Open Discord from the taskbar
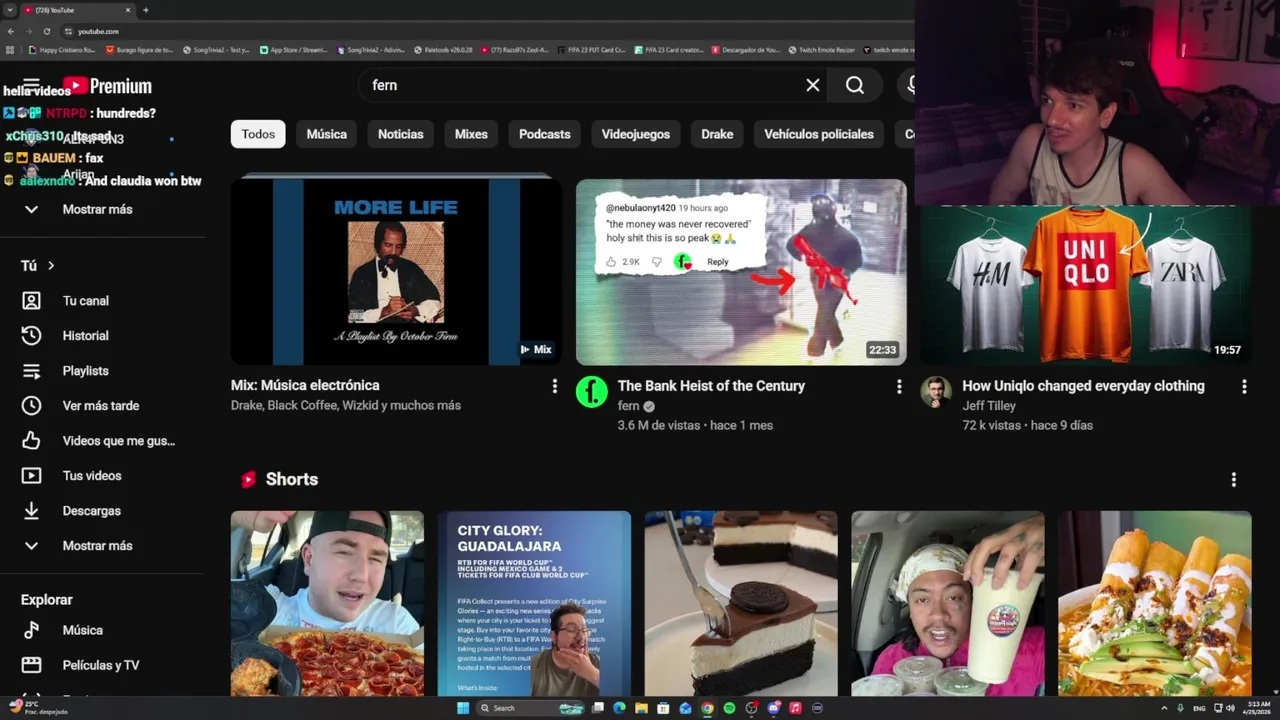1280x720 pixels. tap(773, 708)
